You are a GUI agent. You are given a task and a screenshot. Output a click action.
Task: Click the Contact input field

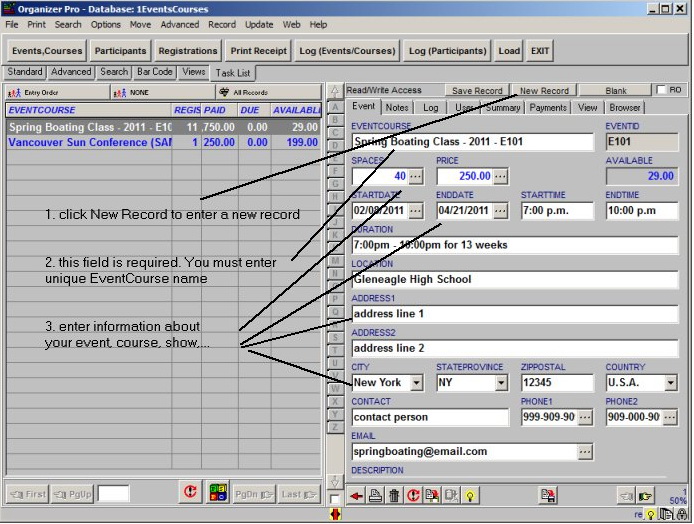pyautogui.click(x=430, y=417)
